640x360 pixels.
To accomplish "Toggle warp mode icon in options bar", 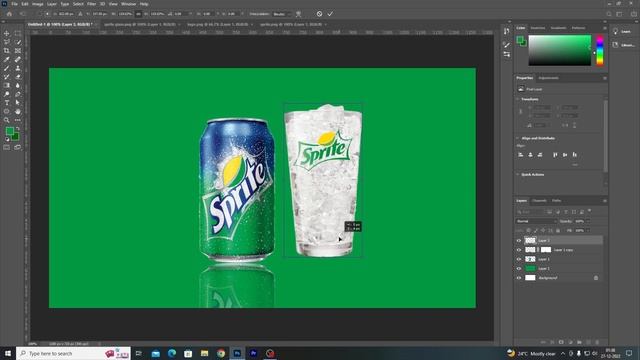I will [298, 14].
